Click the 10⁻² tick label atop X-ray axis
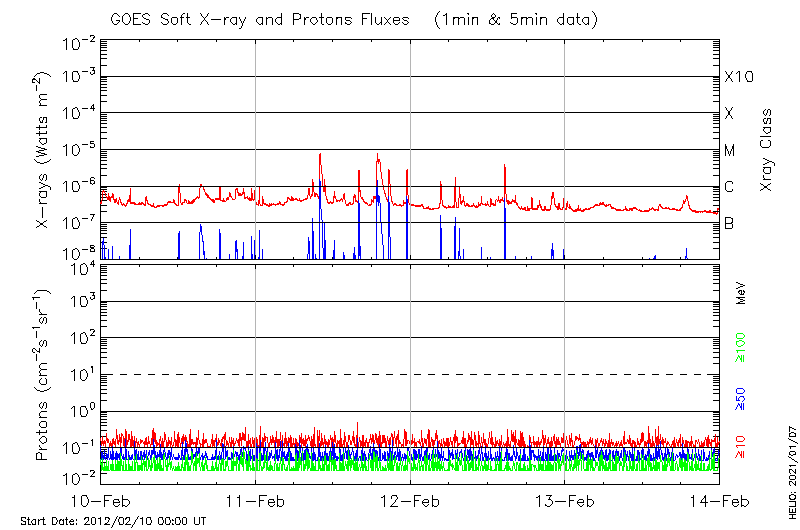This screenshot has height=530, width=800. coord(77,43)
